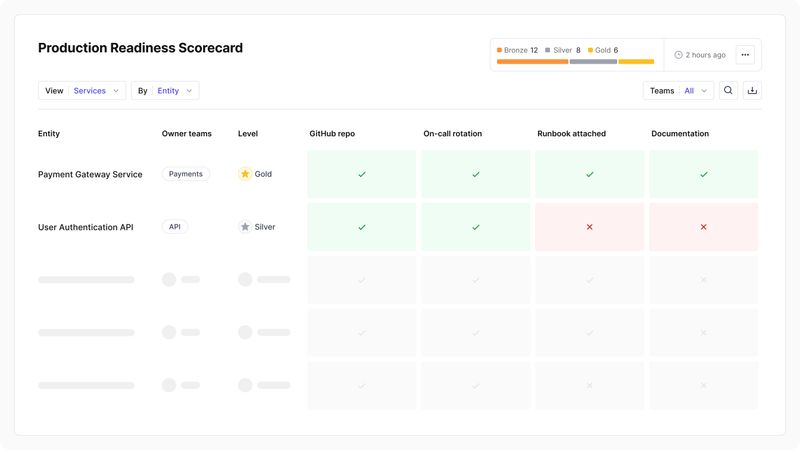
Task: Open the three-dot more options menu
Action: [x=745, y=55]
